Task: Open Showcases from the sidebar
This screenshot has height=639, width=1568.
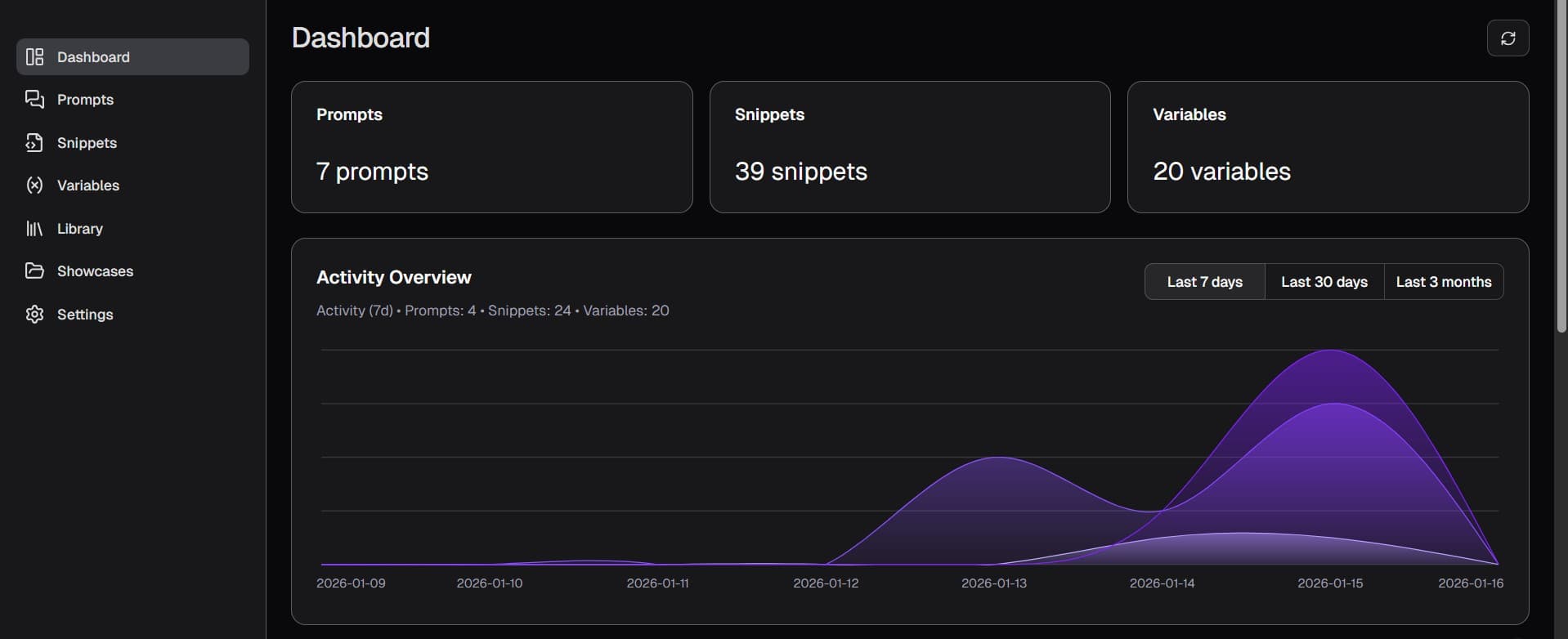Action: click(x=95, y=271)
